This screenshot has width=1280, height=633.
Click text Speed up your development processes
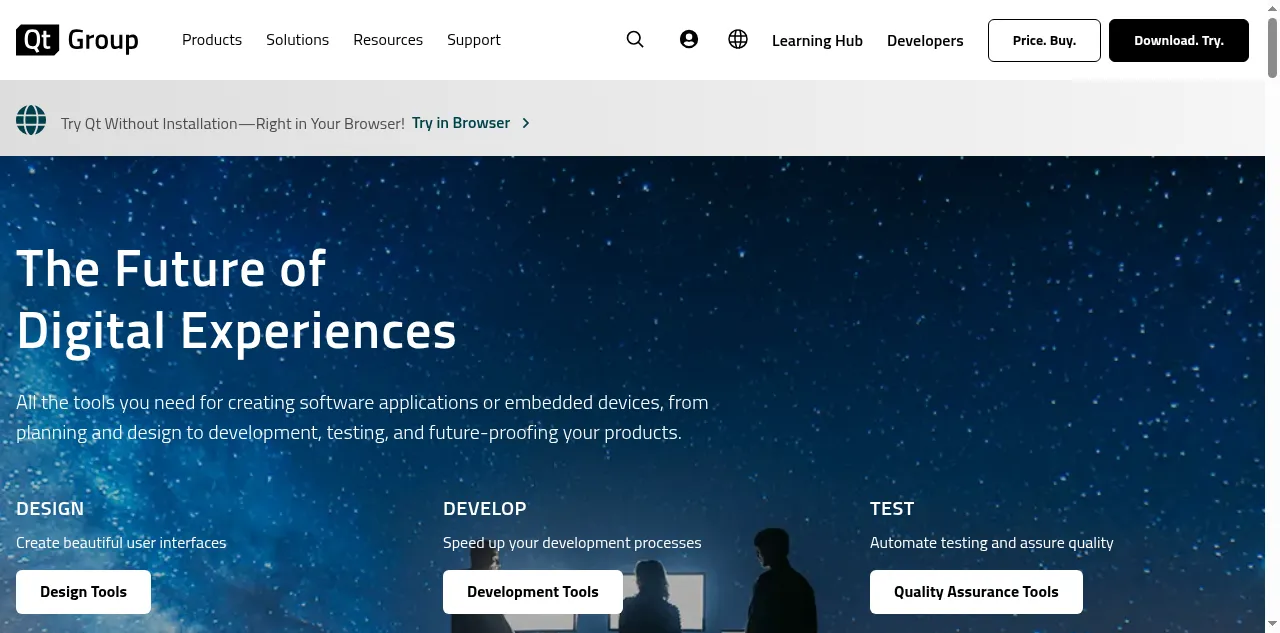pos(572,543)
